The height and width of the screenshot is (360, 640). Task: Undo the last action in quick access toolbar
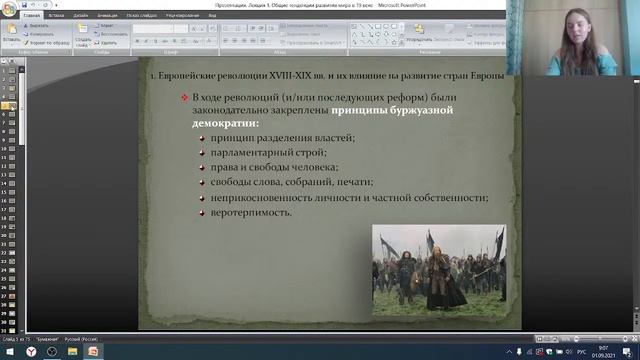[x=33, y=5]
